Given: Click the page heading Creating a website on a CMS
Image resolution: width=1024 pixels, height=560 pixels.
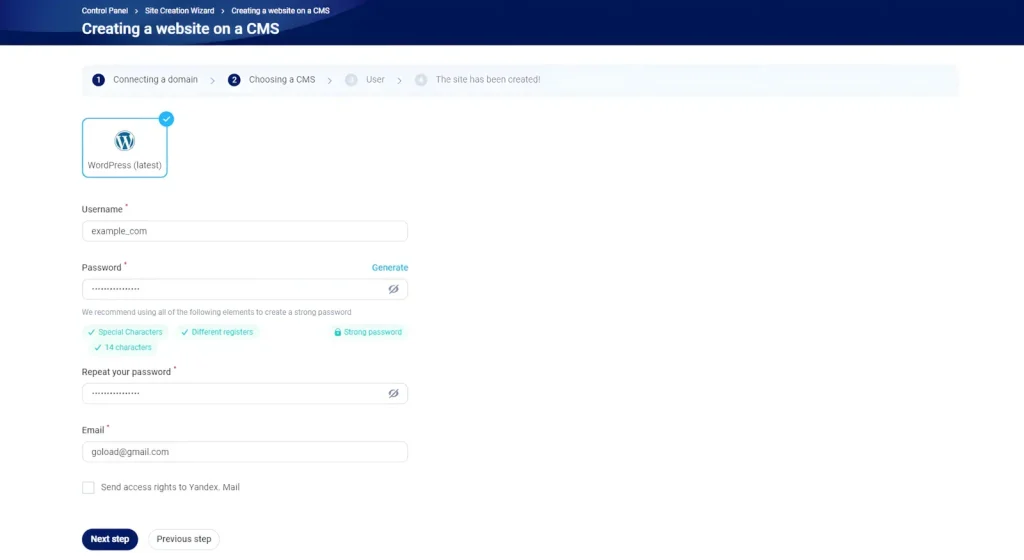Looking at the screenshot, I should click(180, 29).
